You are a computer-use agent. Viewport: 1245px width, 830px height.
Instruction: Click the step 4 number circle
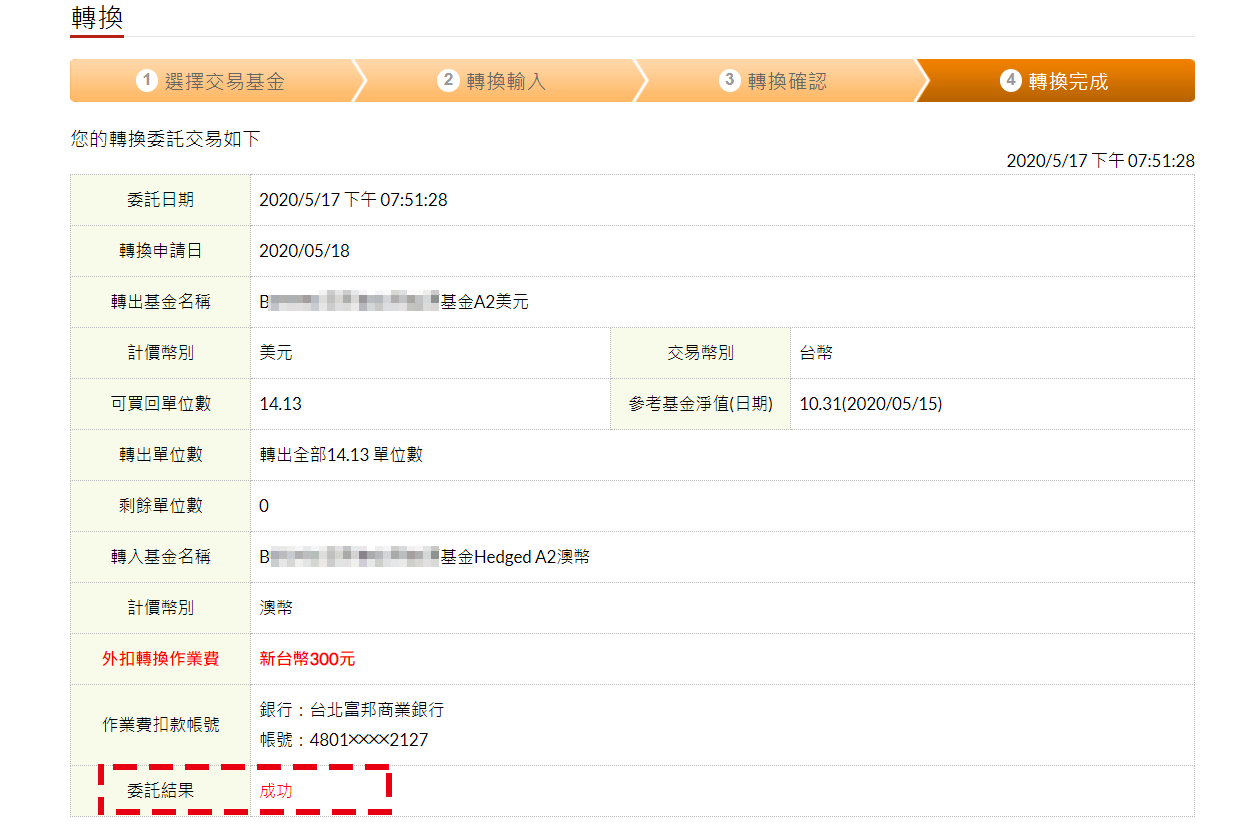tap(1011, 81)
